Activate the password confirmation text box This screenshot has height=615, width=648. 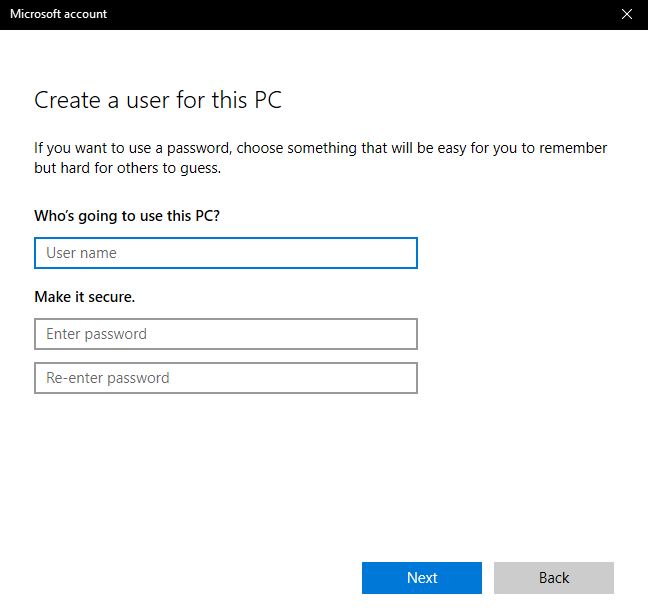(x=225, y=378)
